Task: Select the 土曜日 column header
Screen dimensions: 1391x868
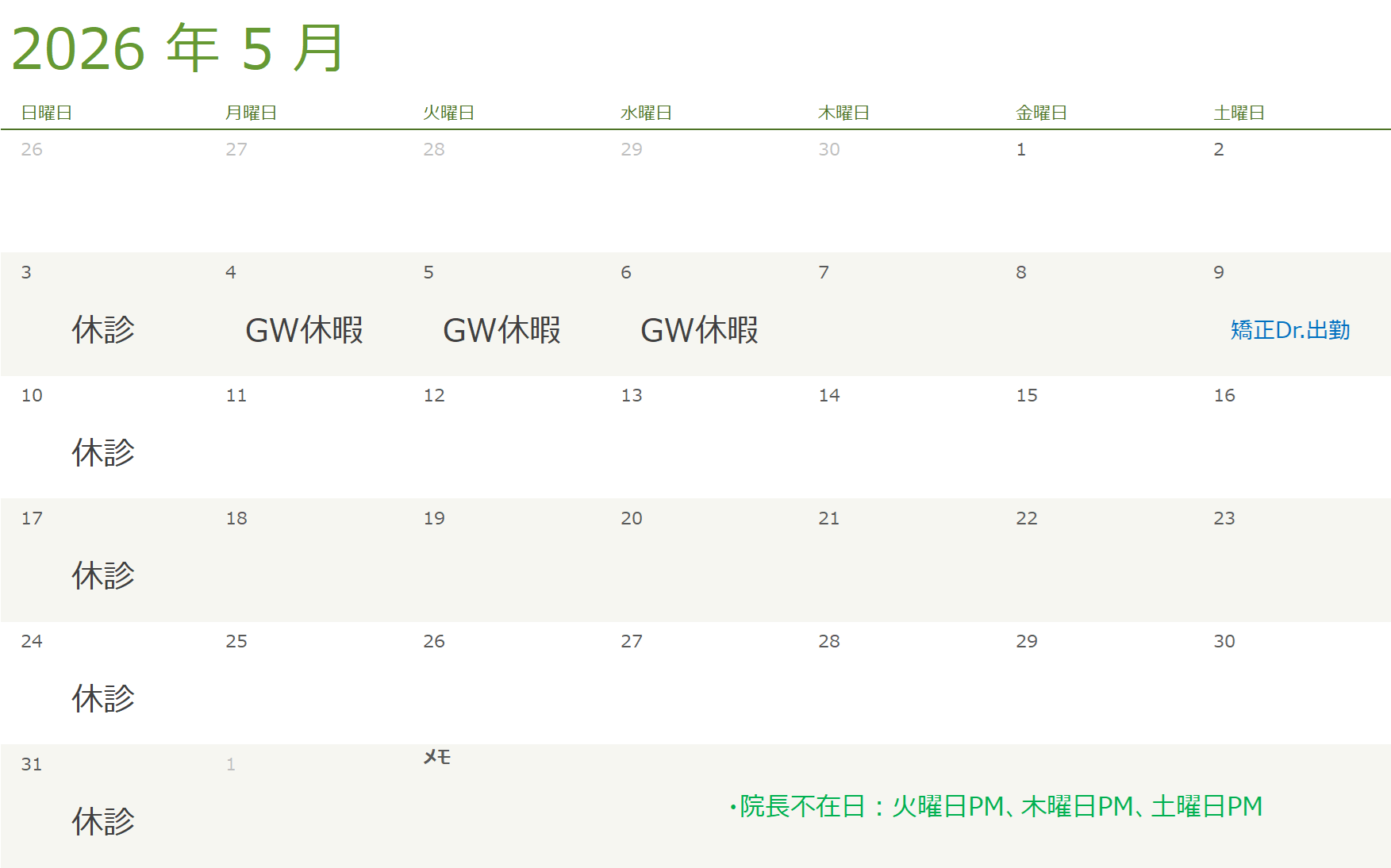Action: (1239, 113)
